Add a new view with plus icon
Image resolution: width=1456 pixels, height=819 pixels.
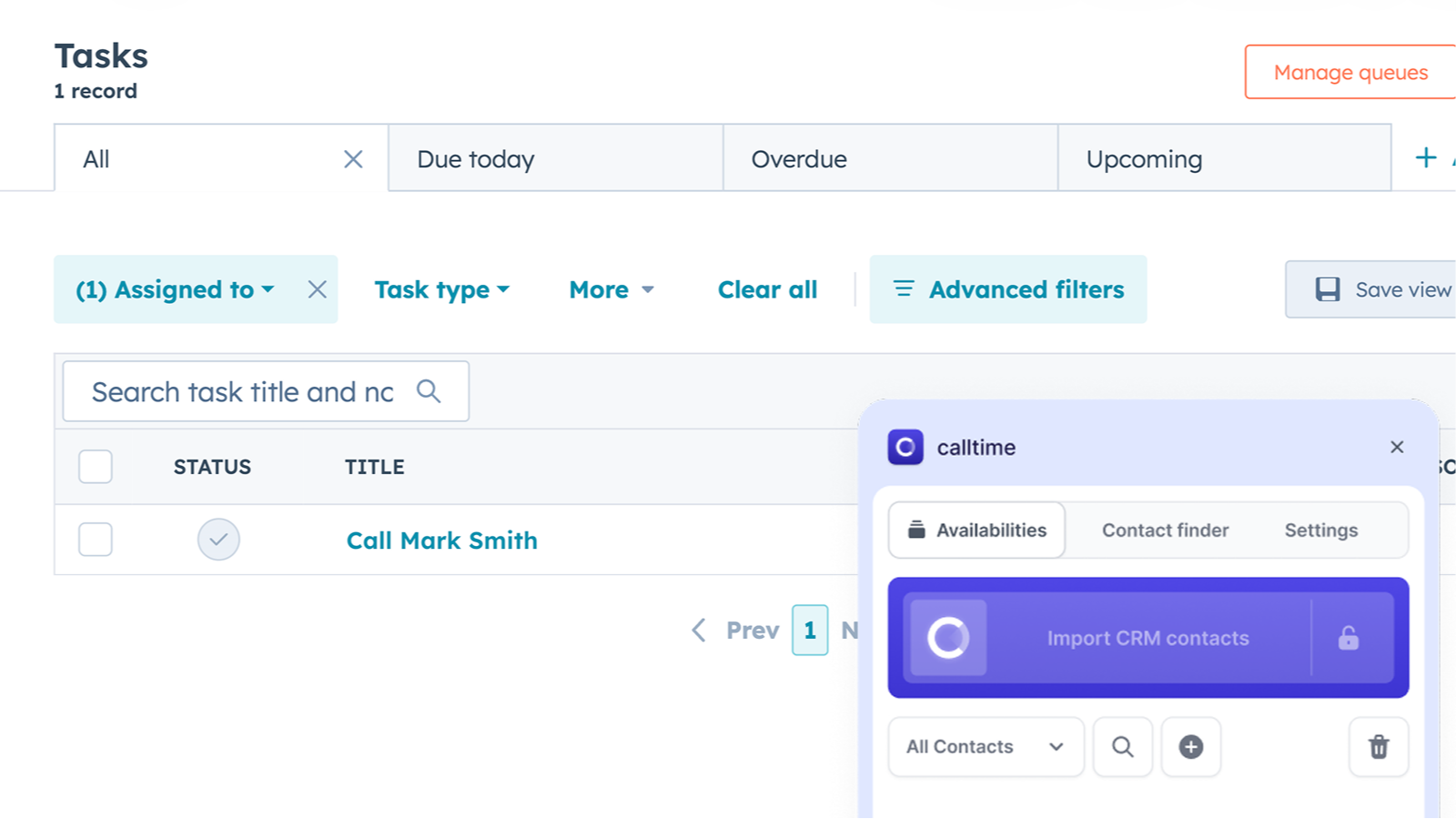(x=1426, y=158)
